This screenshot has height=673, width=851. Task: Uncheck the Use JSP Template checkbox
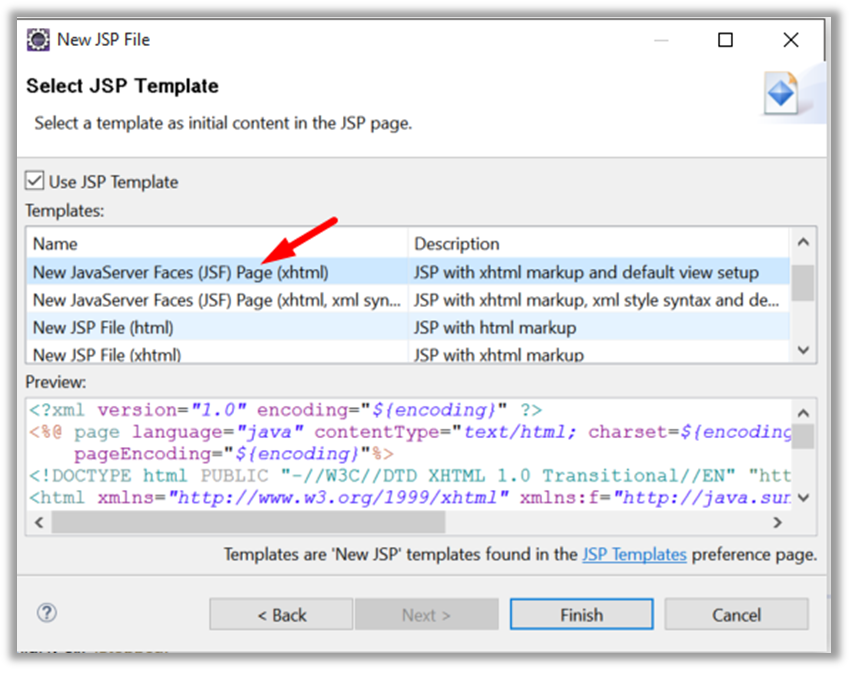coord(36,181)
